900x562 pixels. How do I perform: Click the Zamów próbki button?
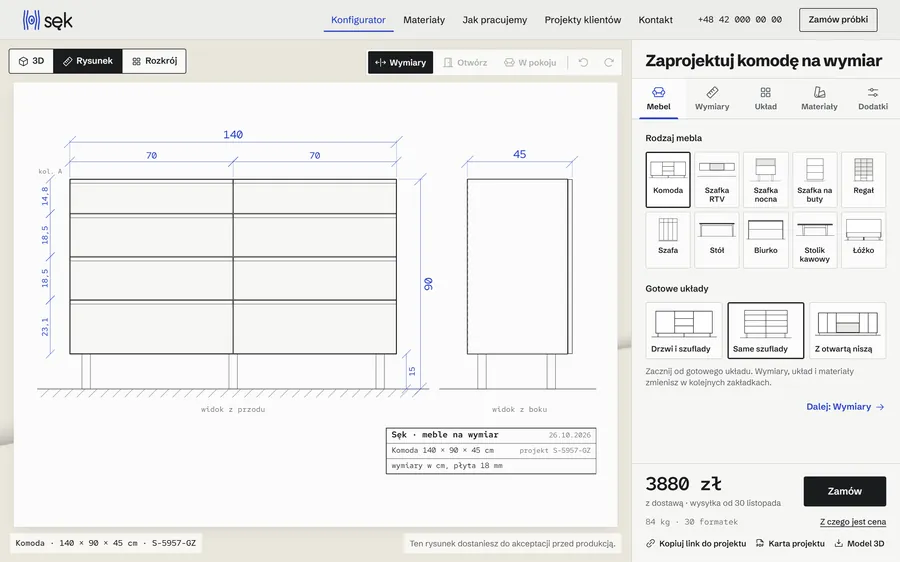pos(838,20)
